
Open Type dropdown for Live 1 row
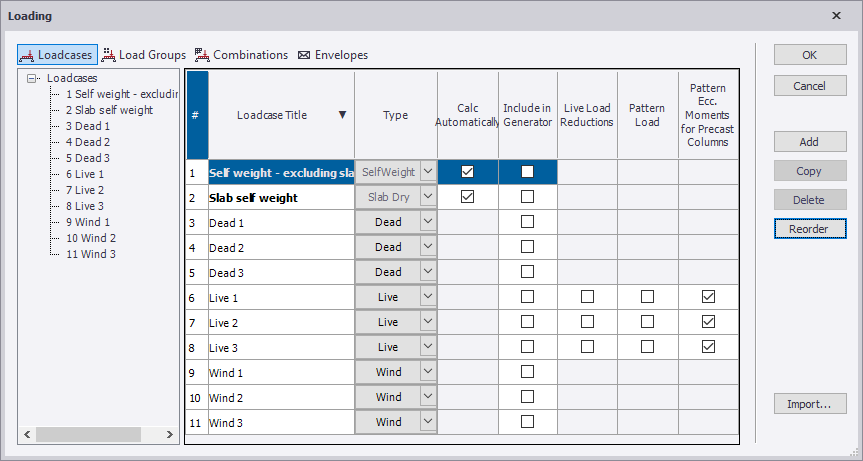click(x=428, y=297)
